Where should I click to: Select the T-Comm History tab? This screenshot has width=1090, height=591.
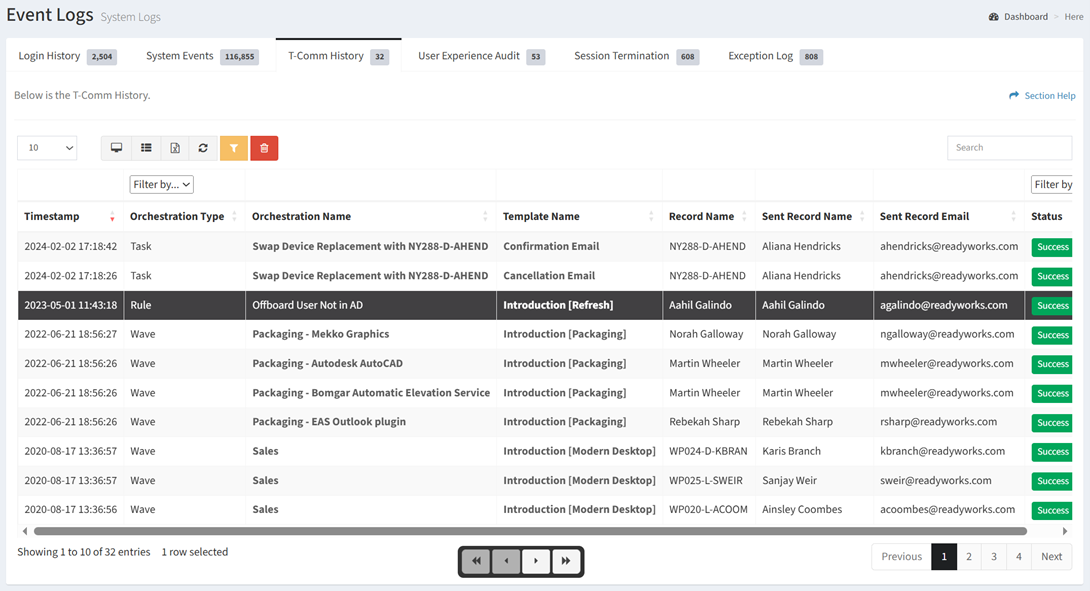click(339, 56)
